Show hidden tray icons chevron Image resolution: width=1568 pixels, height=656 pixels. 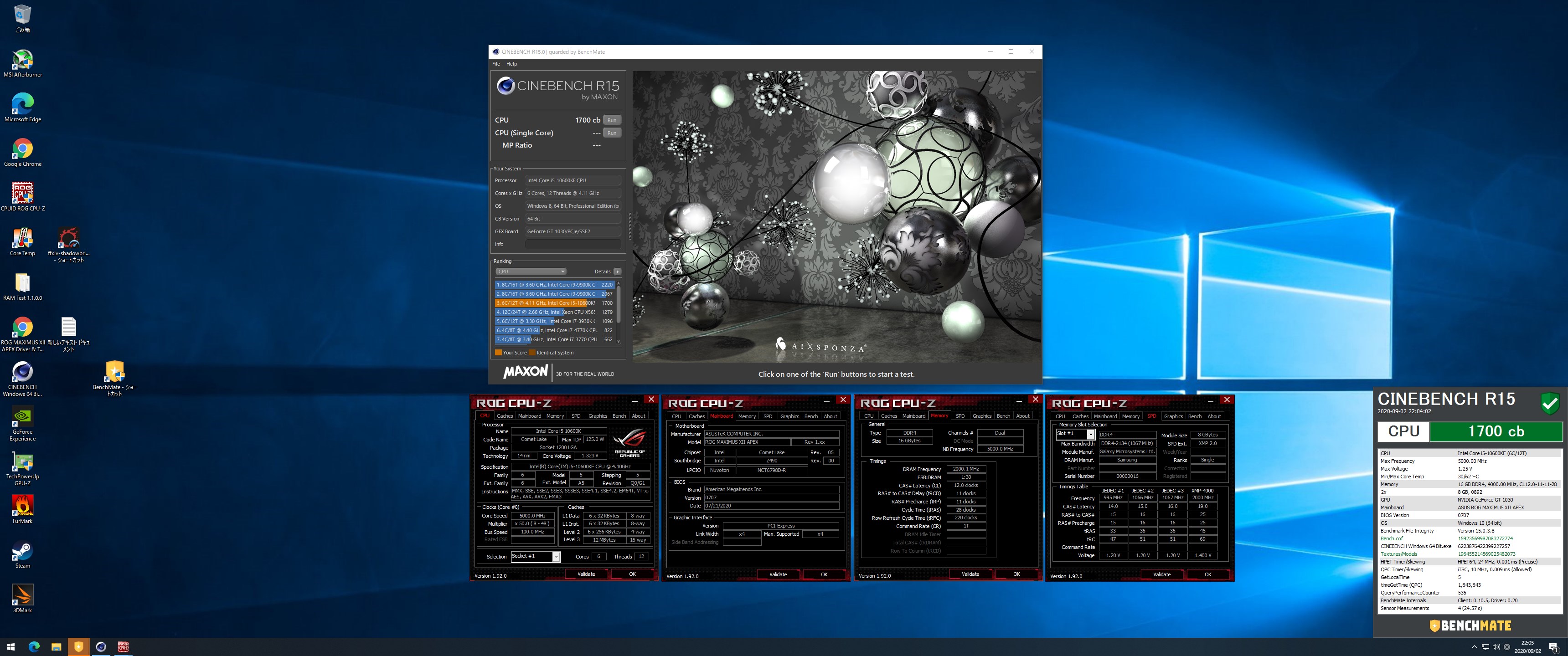pos(1474,646)
